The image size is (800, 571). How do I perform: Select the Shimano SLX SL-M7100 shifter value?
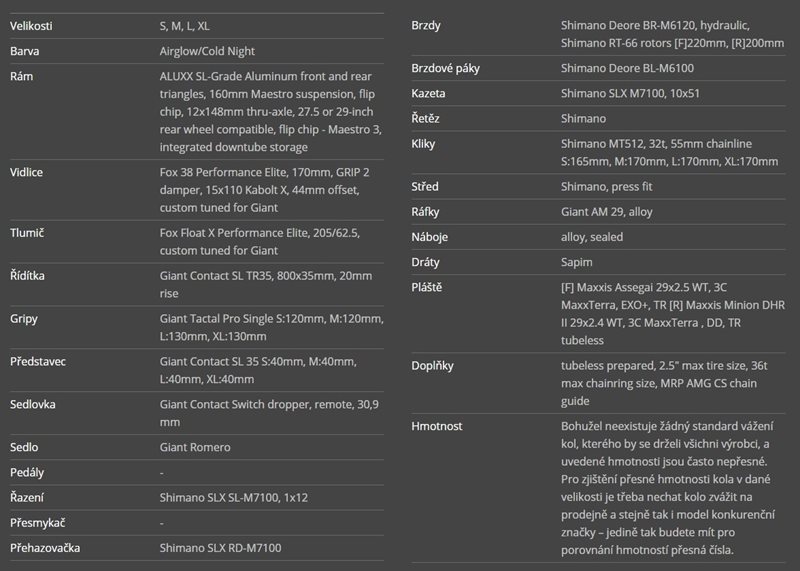[x=234, y=497]
